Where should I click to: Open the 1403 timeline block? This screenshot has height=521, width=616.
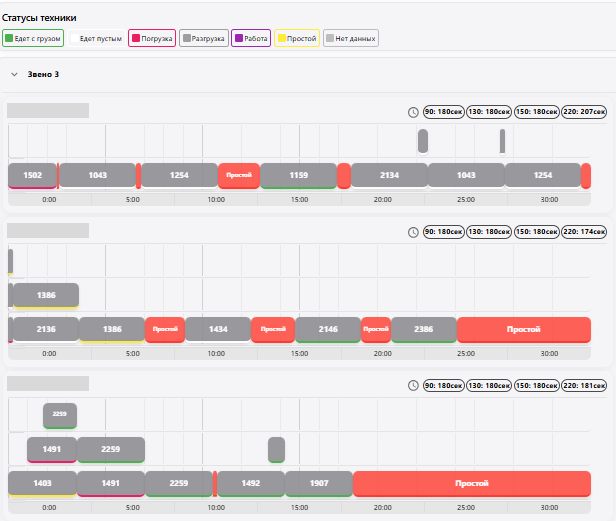pyautogui.click(x=42, y=483)
